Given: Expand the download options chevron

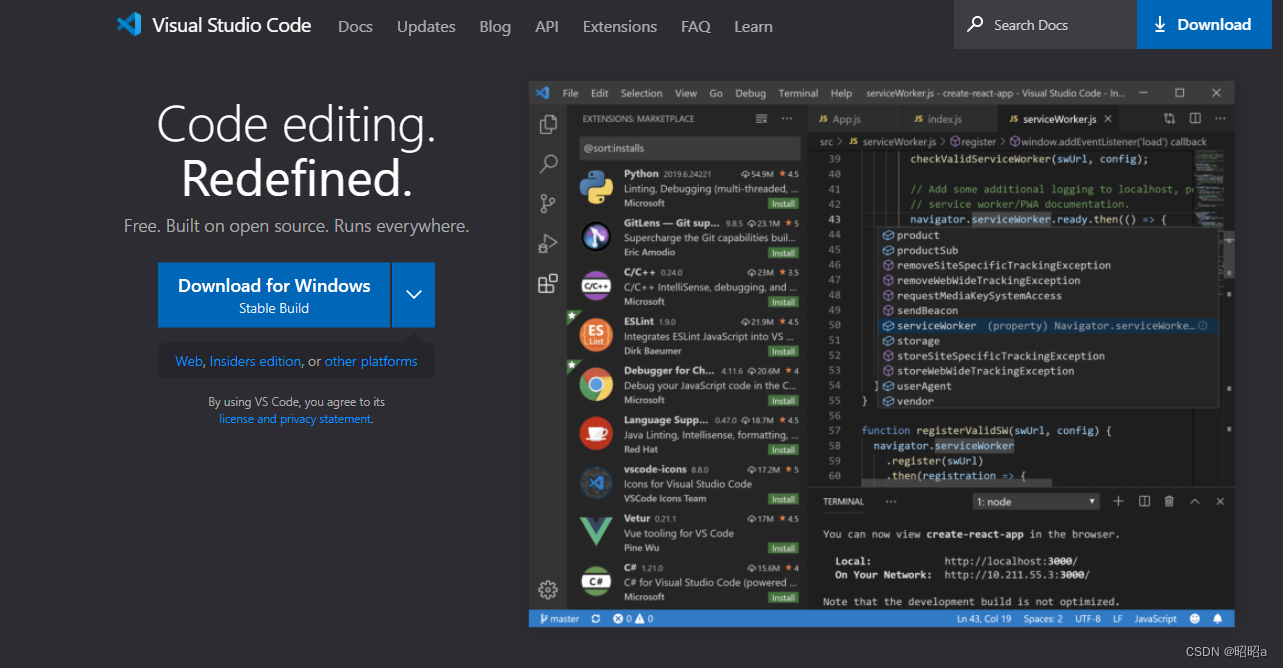Looking at the screenshot, I should pyautogui.click(x=414, y=295).
